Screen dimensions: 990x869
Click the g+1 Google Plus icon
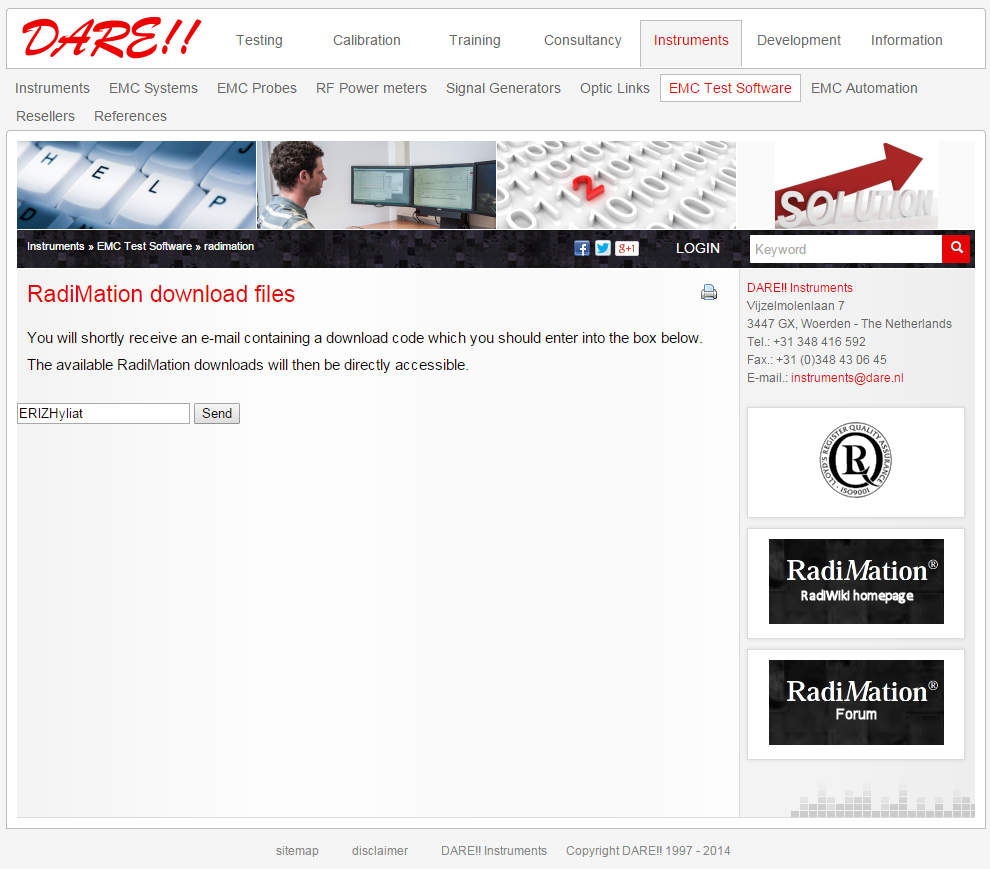(x=627, y=248)
